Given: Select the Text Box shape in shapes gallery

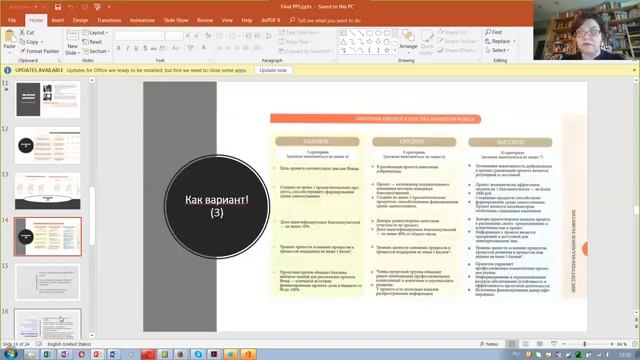Looking at the screenshot, I should (343, 33).
